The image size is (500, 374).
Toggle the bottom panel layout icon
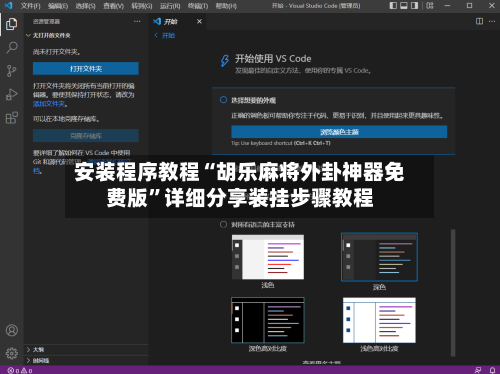(404, 6)
